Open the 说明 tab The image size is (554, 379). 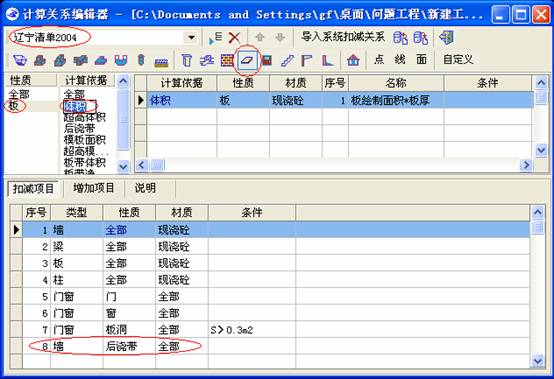click(145, 188)
